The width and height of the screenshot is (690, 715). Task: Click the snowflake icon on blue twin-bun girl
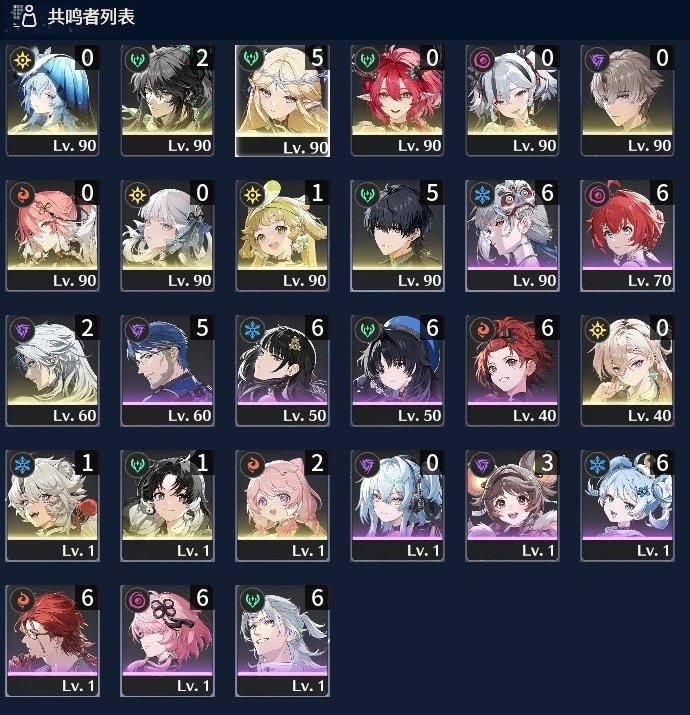click(x=597, y=465)
